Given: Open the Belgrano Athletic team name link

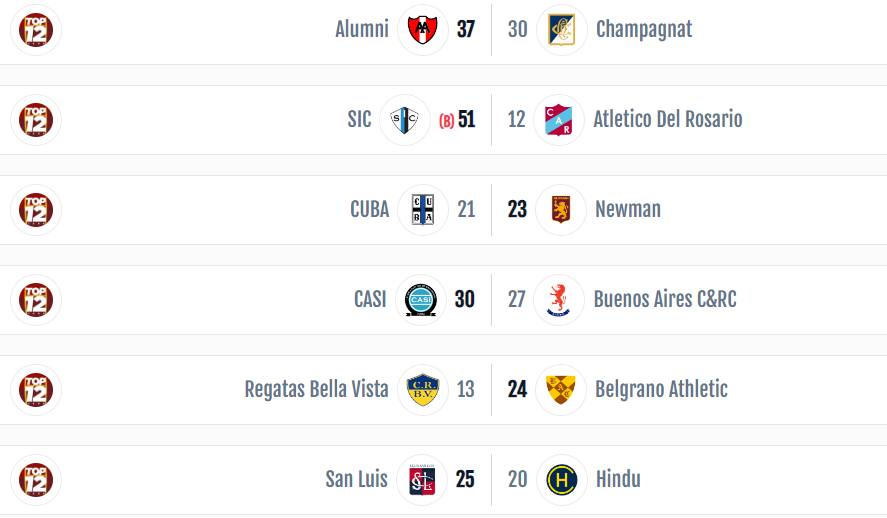Looking at the screenshot, I should click(661, 389).
